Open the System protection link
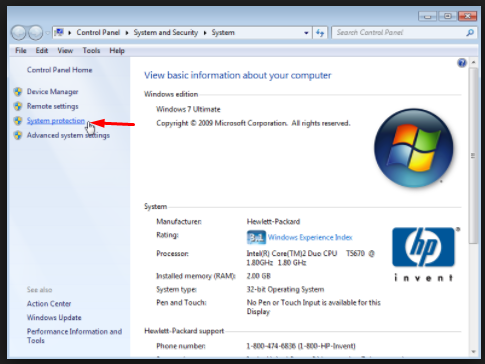485x364 pixels. 56,121
